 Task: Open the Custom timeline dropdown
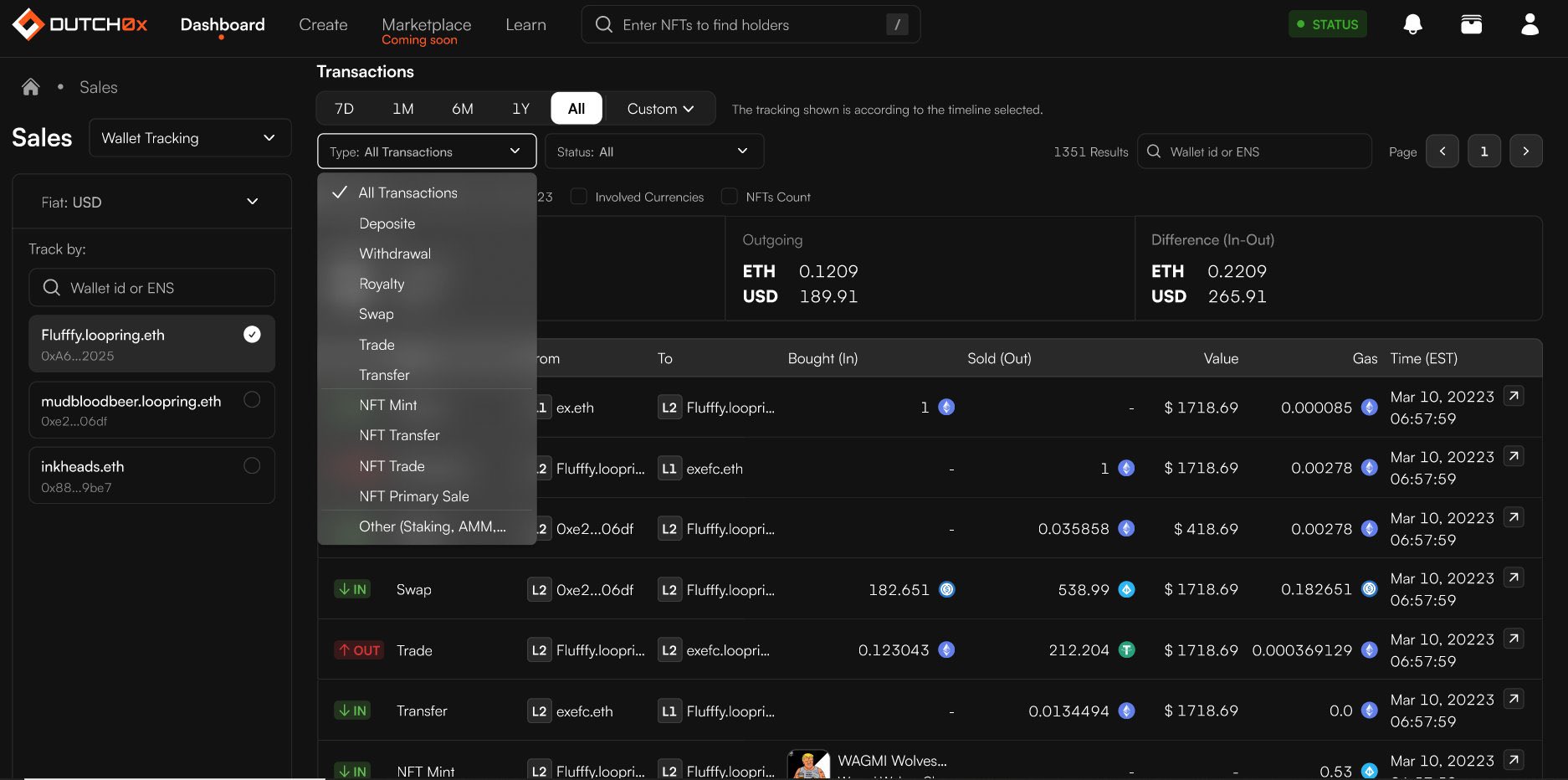tap(660, 109)
